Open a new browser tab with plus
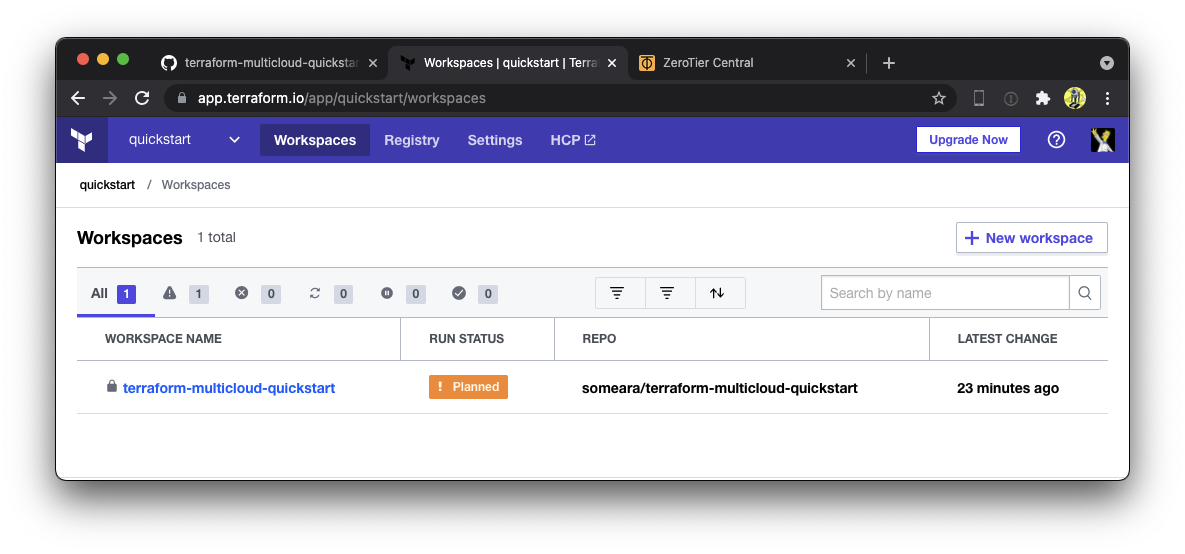Viewport: 1185px width, 554px height. (889, 63)
